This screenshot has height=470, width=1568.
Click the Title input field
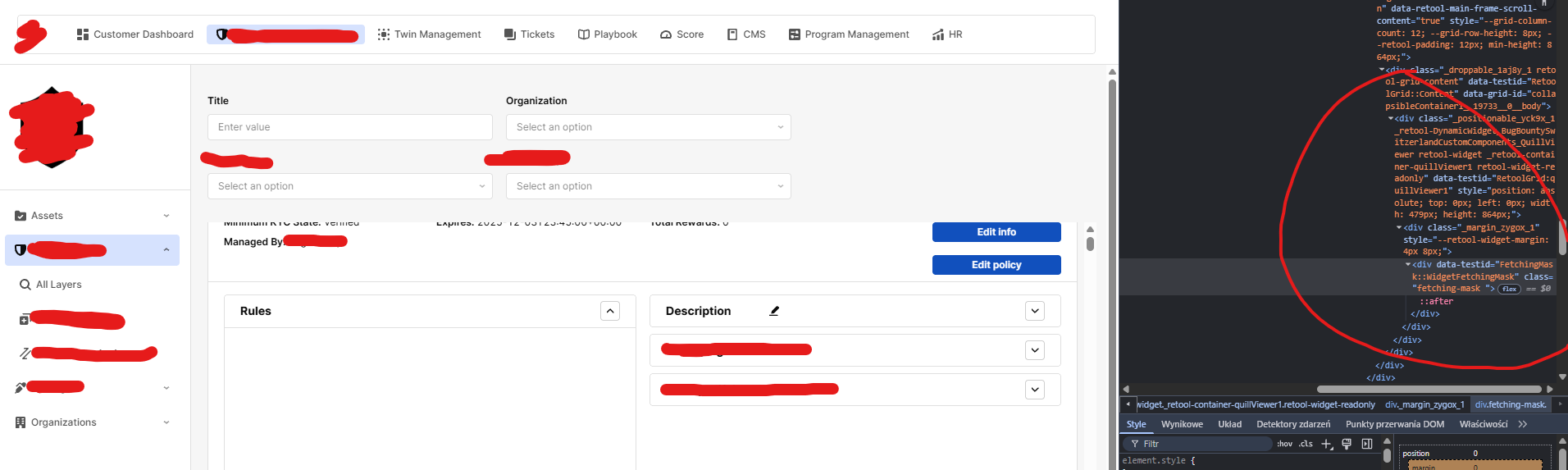[349, 127]
